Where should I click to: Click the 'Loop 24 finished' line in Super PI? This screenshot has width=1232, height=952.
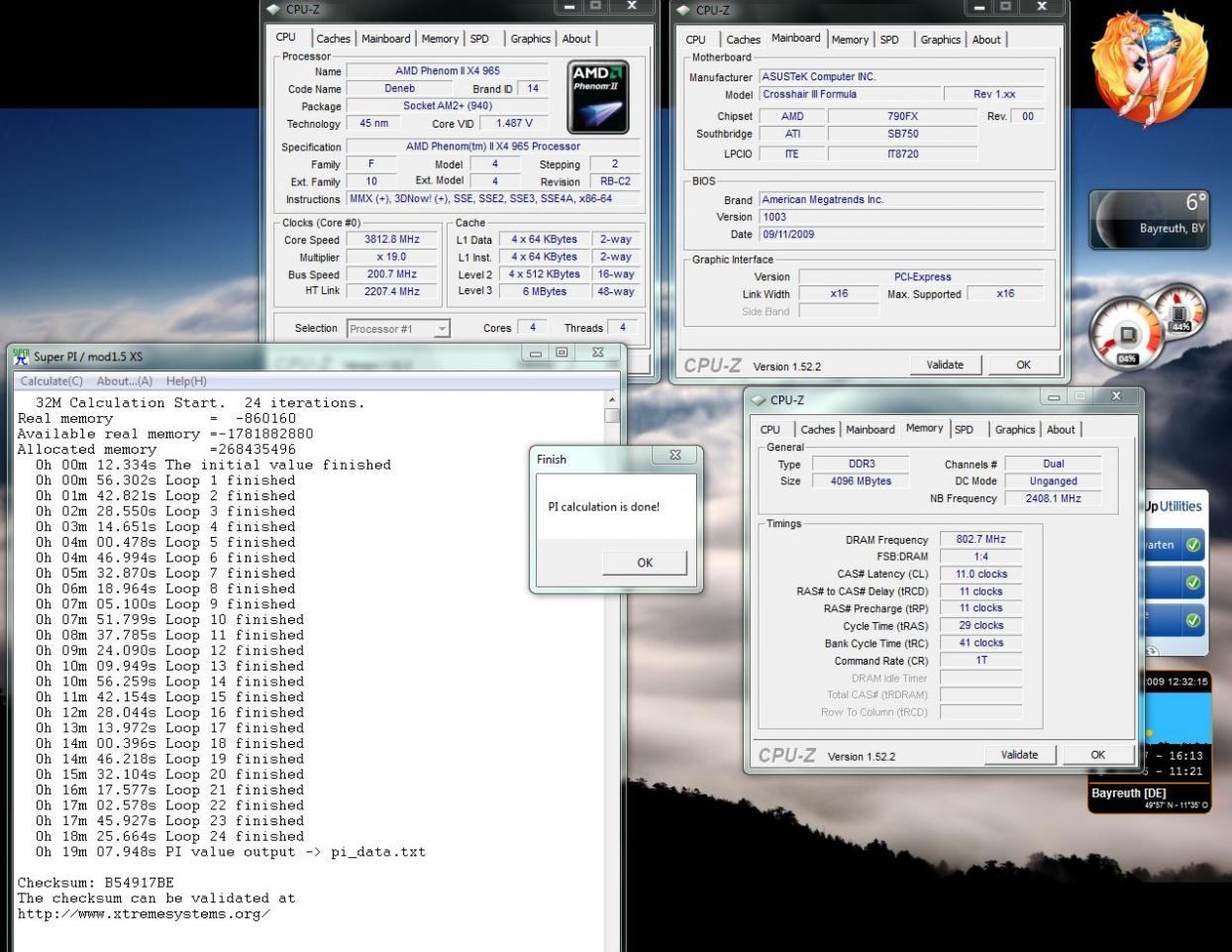pyautogui.click(x=169, y=836)
